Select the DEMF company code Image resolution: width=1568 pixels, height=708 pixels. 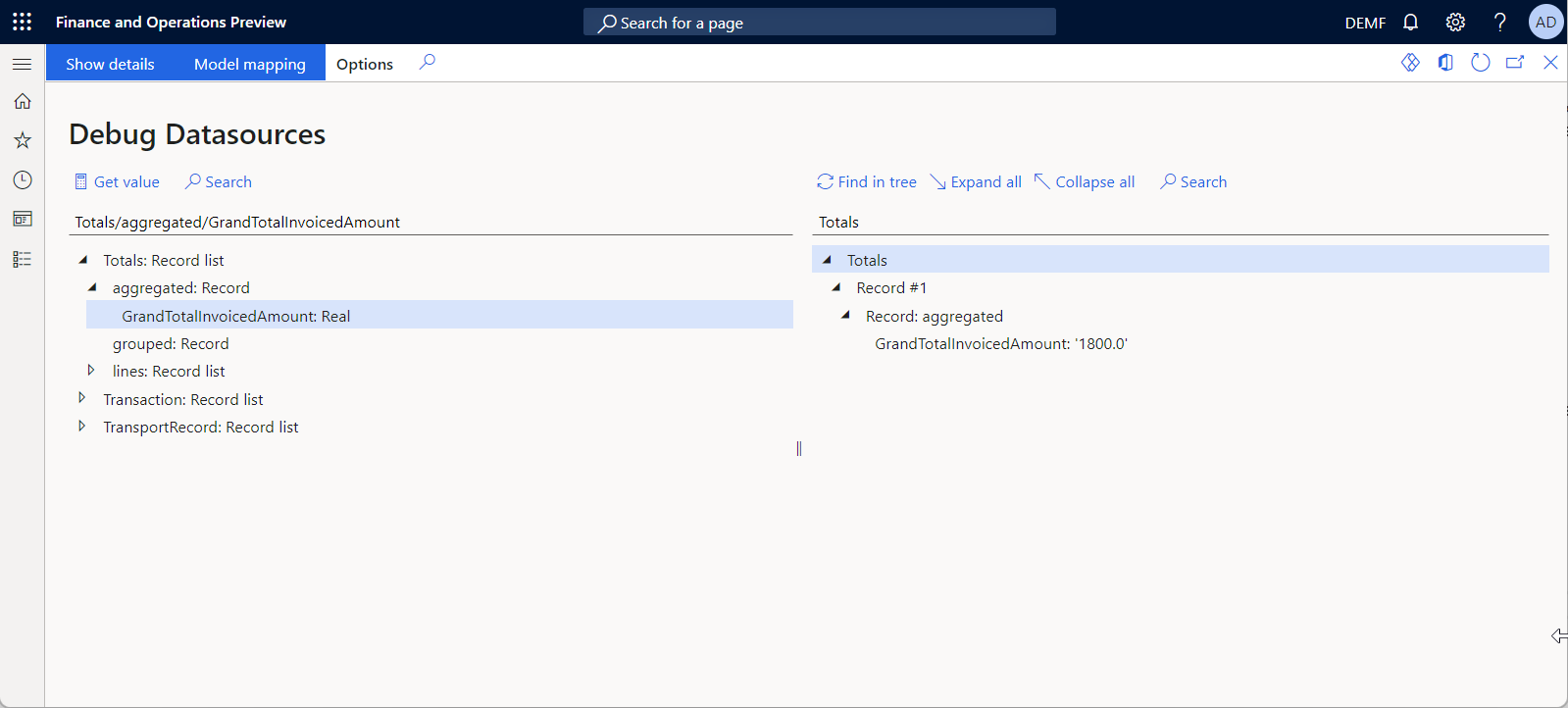point(1365,23)
